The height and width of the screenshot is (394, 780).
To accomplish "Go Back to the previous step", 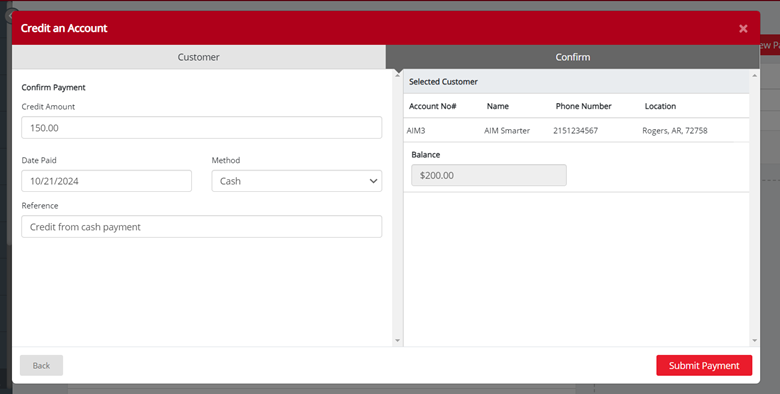I will pyautogui.click(x=41, y=366).
